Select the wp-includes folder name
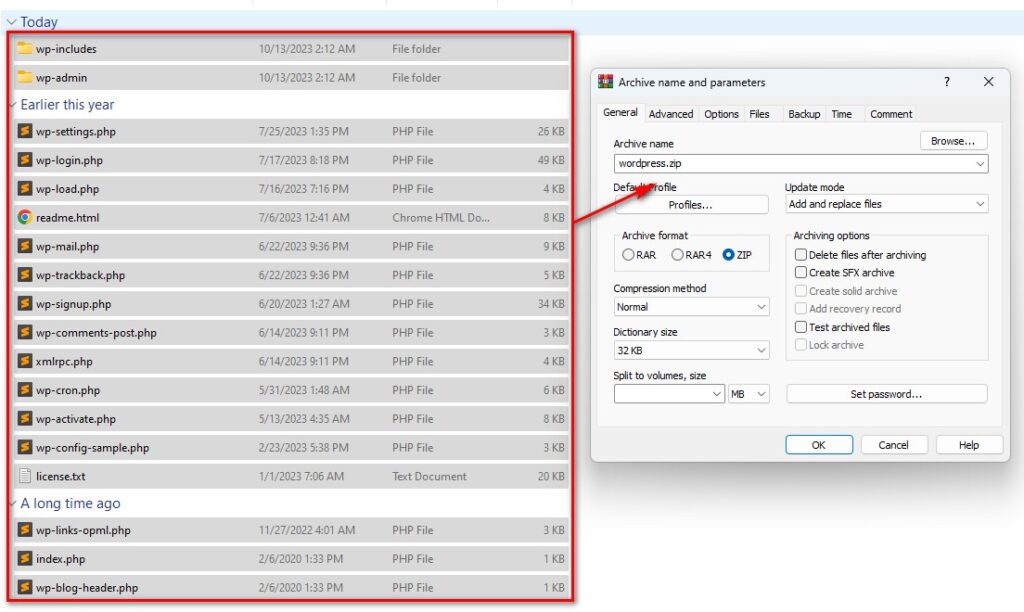 (66, 49)
